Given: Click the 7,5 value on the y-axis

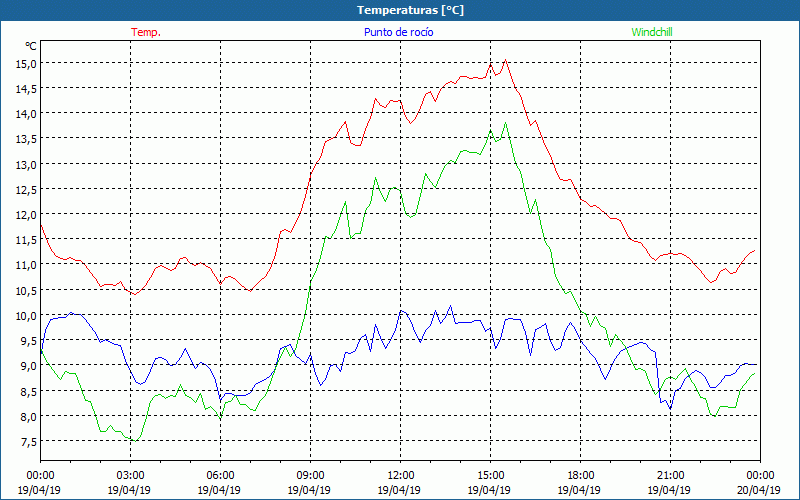Looking at the screenshot, I should coord(29,441).
